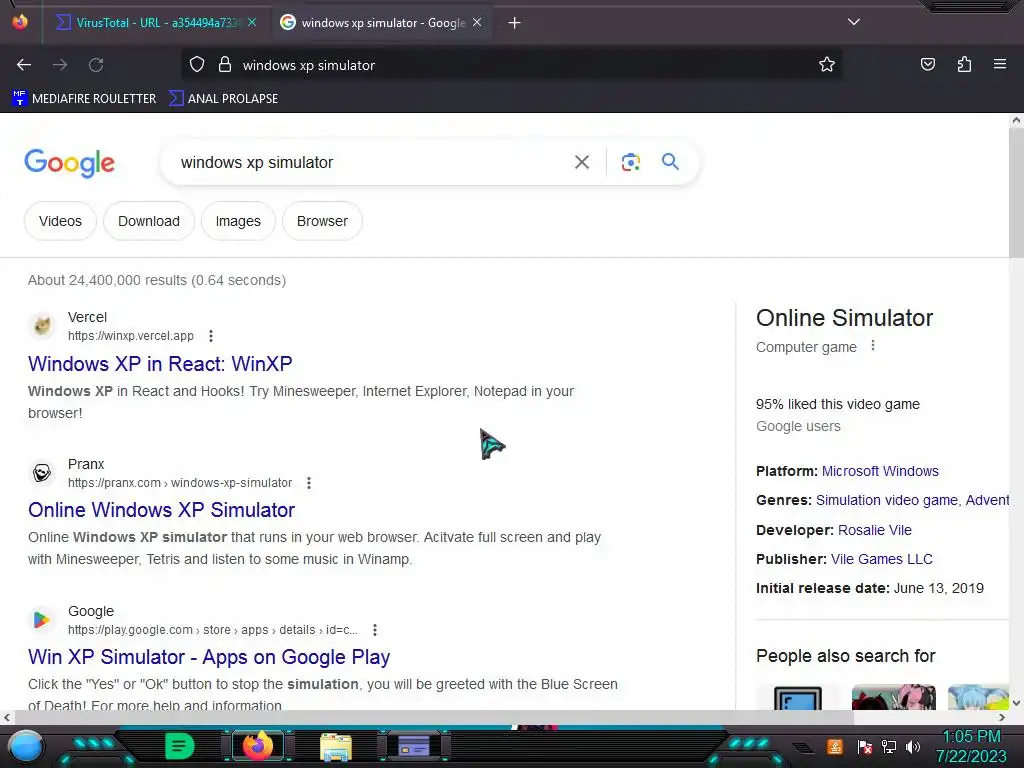Image resolution: width=1024 pixels, height=768 pixels.
Task: Open the Vile Games LLC publisher link
Action: click(882, 559)
